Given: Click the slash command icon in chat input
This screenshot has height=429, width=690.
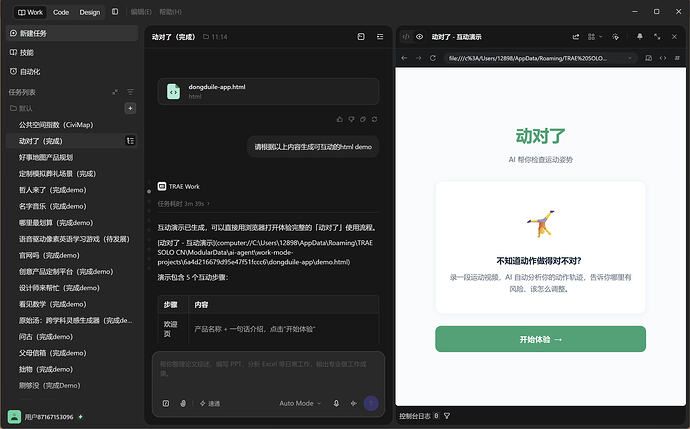Looking at the screenshot, I should coord(166,403).
